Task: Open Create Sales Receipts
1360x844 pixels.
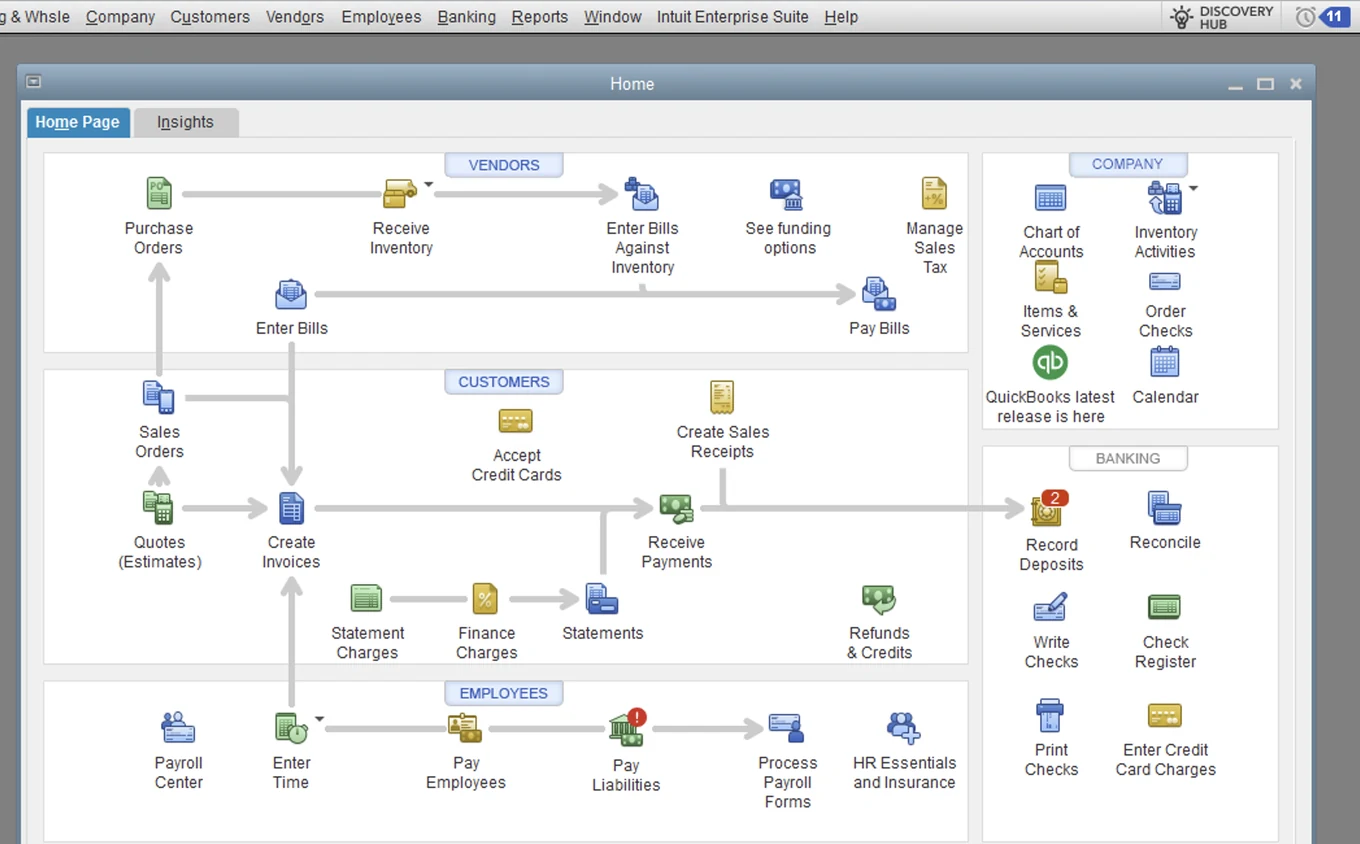Action: pyautogui.click(x=722, y=397)
